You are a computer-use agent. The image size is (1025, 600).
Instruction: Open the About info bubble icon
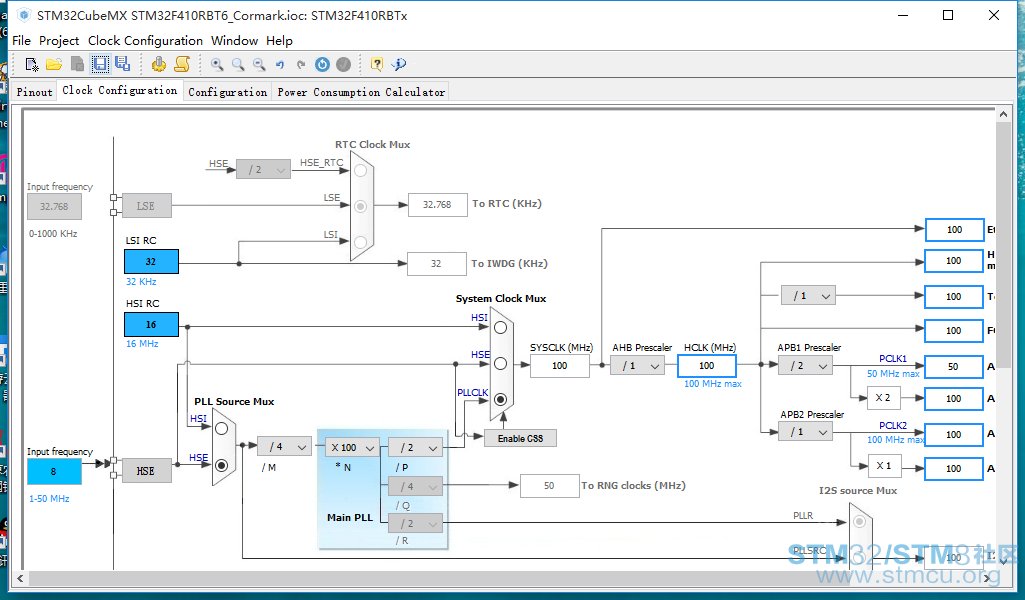coord(399,64)
